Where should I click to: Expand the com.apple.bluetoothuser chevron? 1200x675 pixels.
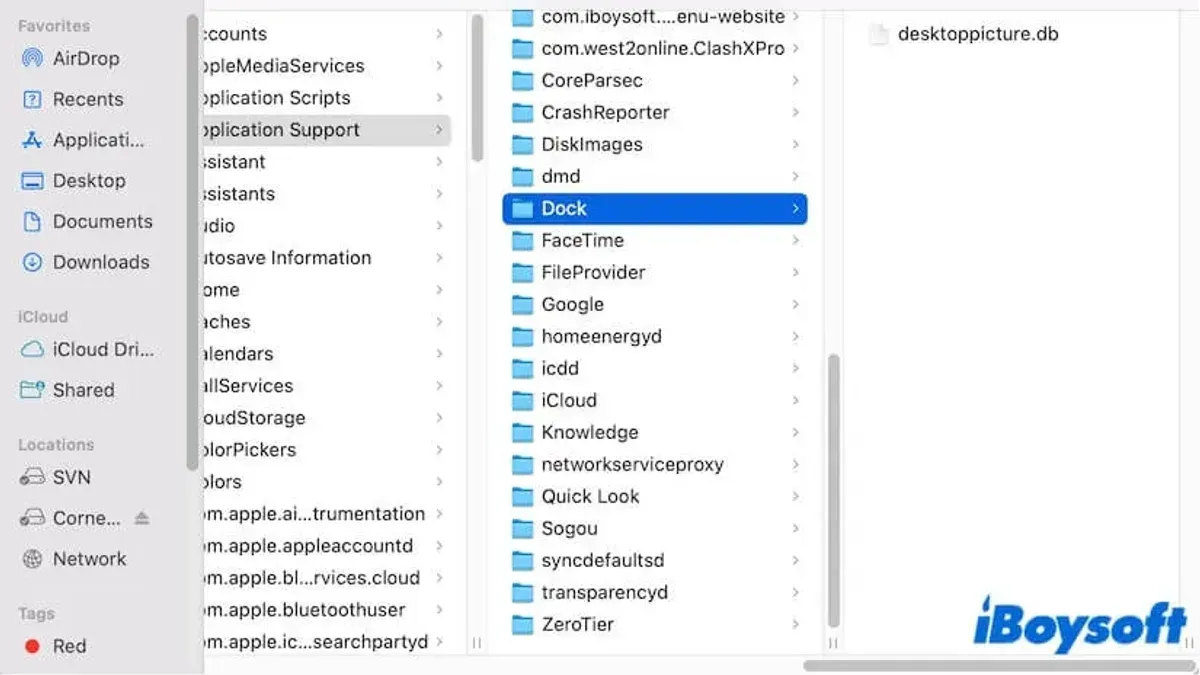click(439, 610)
